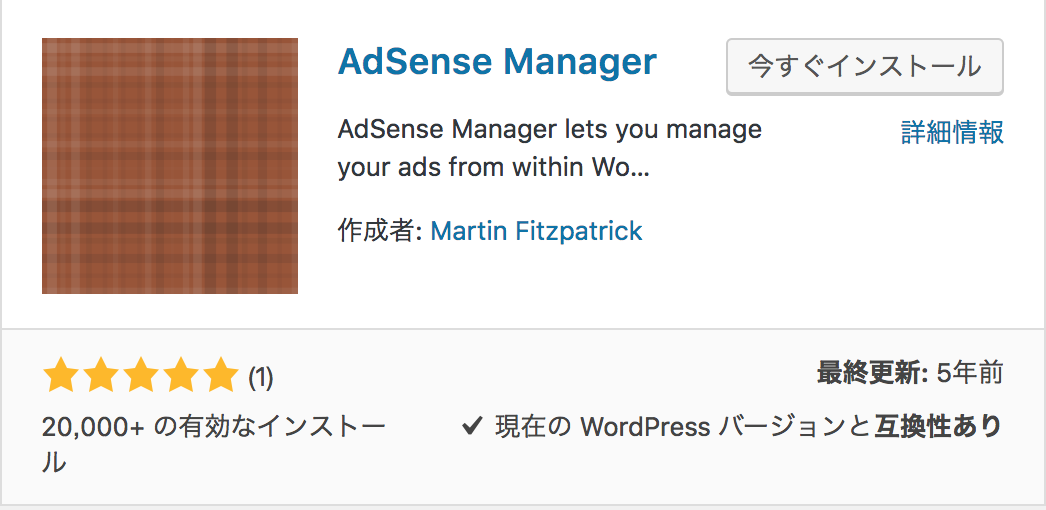Click the 作成者 author label
Viewport: 1046px width, 510px height.
coord(380,231)
